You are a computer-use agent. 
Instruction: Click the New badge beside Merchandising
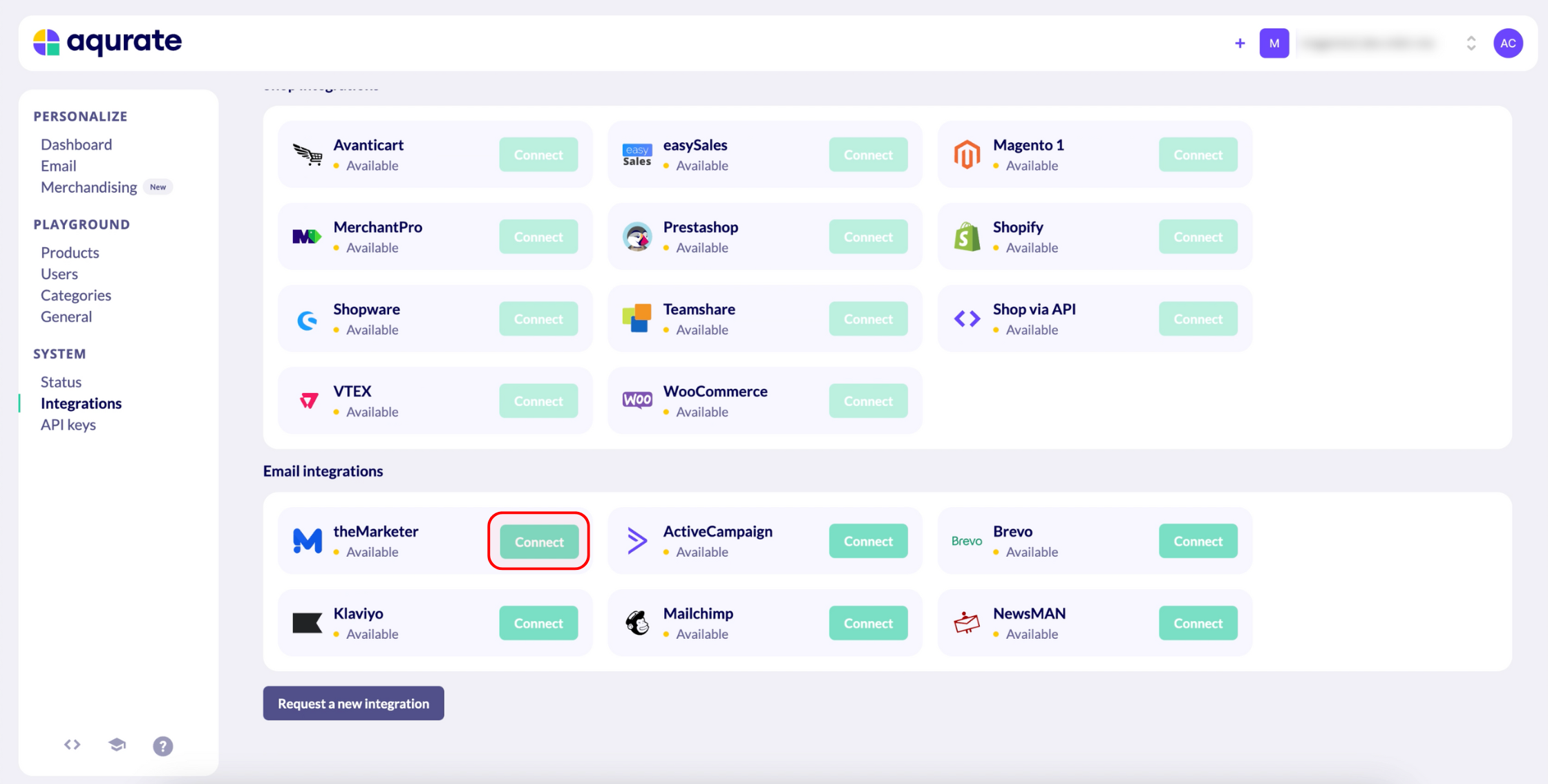[x=158, y=187]
